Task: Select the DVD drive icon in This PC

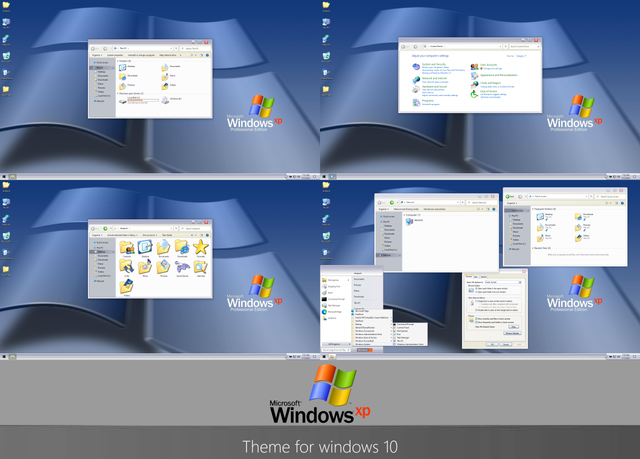Action: click(x=165, y=100)
